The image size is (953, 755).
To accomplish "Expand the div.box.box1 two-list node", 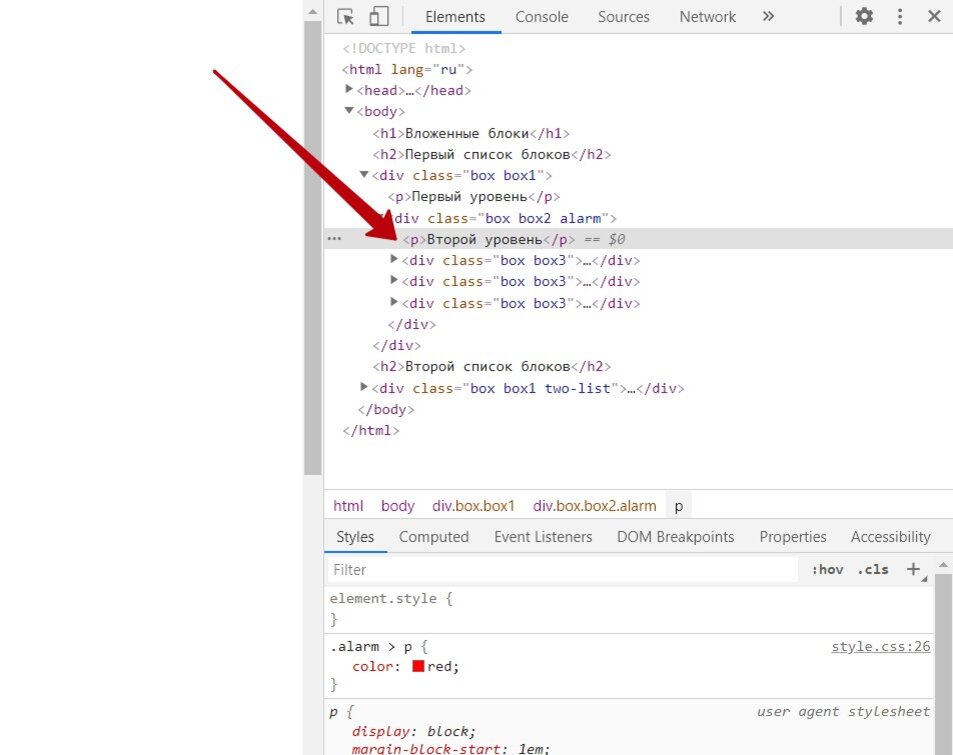I will 363,386.
